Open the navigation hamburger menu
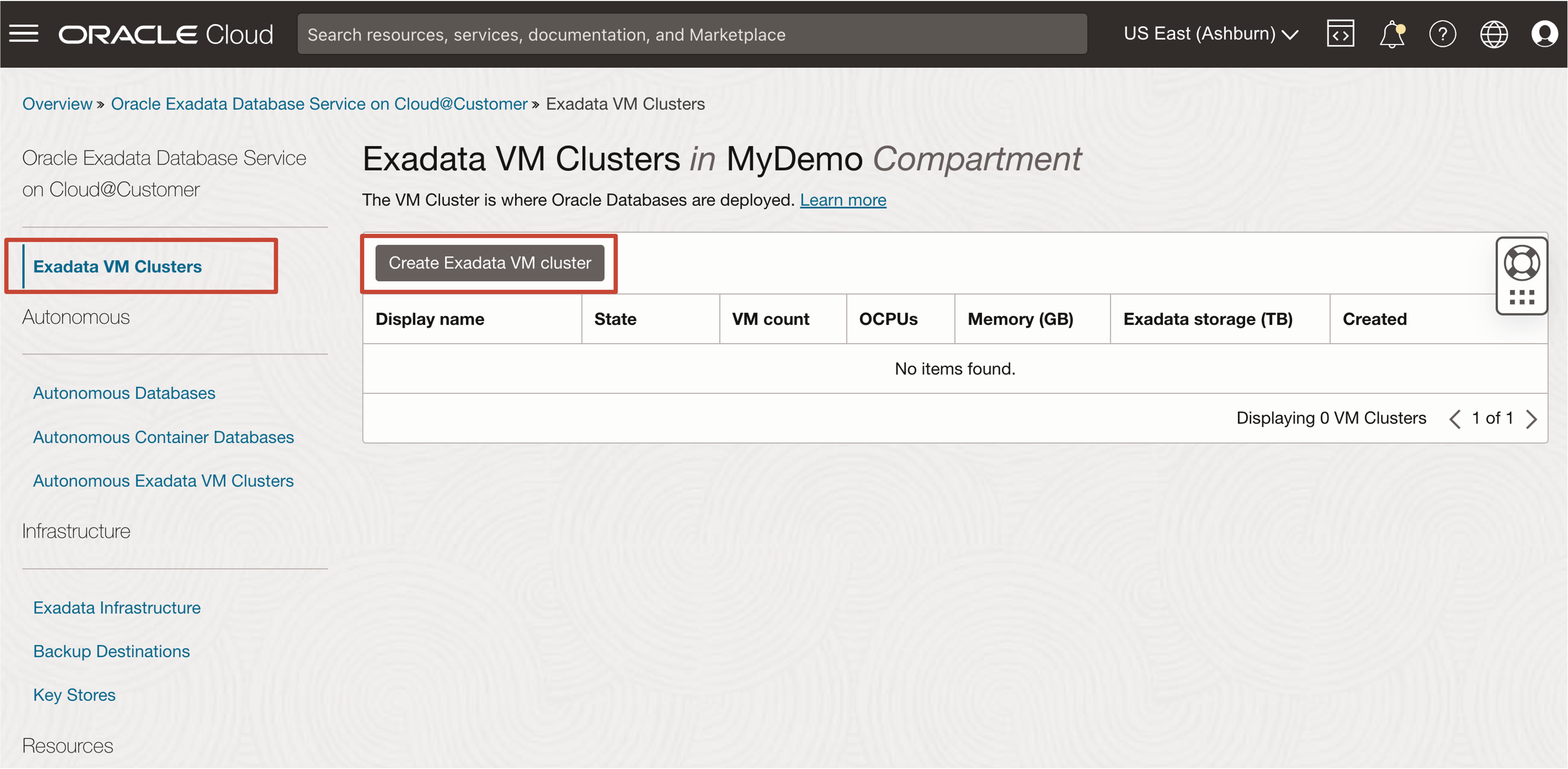This screenshot has height=769, width=1568. [x=24, y=34]
